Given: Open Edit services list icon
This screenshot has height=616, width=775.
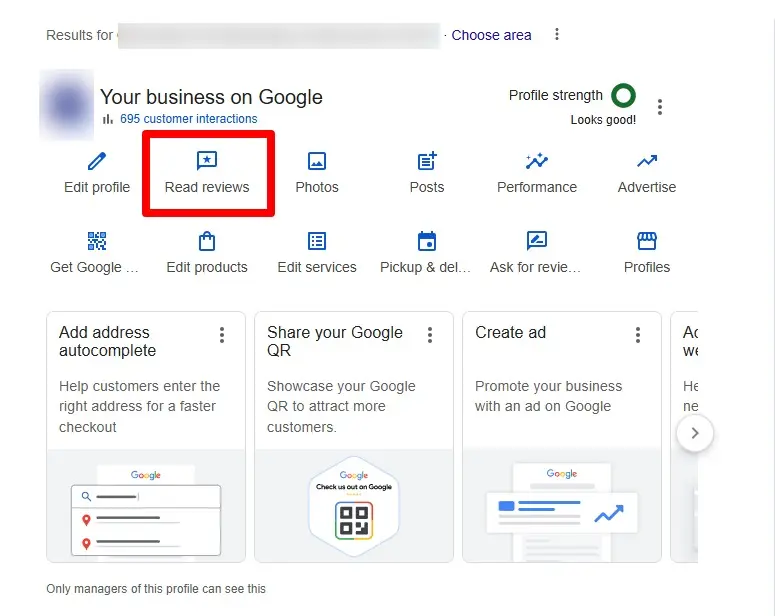Looking at the screenshot, I should [x=317, y=241].
